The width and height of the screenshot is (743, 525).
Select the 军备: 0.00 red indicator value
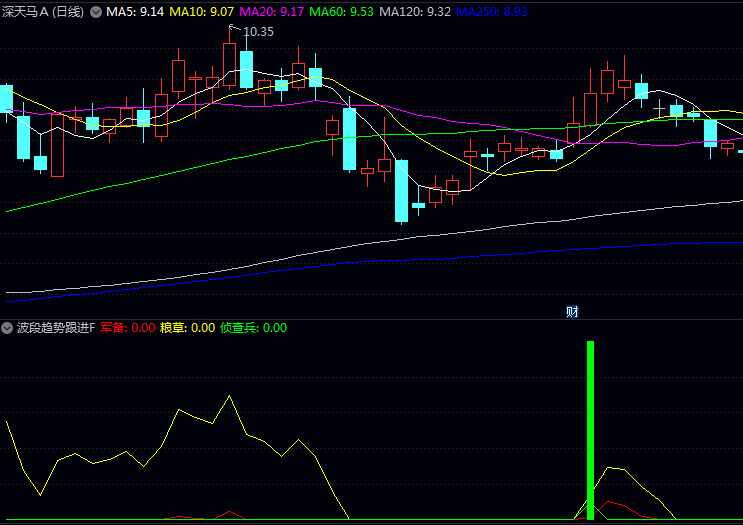pos(128,328)
